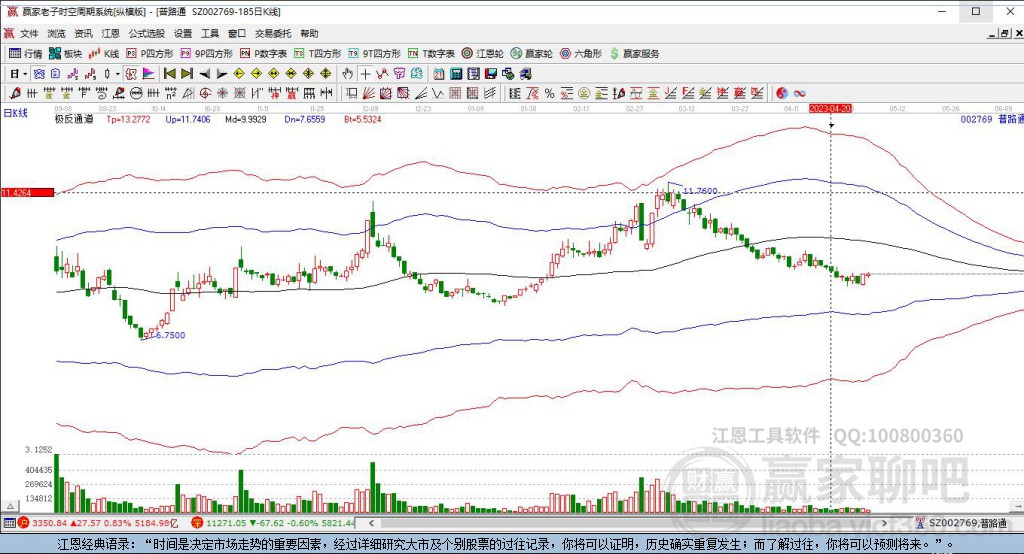Click the 3350.84 index in status bar
Viewport: 1024px width, 554px height.
pyautogui.click(x=50, y=523)
